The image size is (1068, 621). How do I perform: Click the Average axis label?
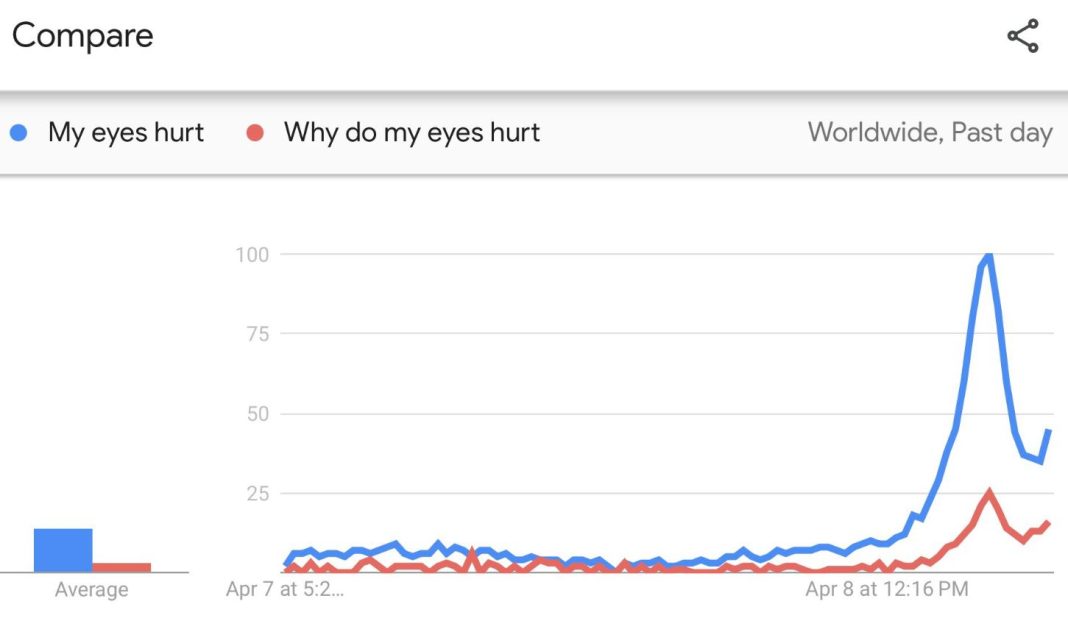[x=91, y=589]
